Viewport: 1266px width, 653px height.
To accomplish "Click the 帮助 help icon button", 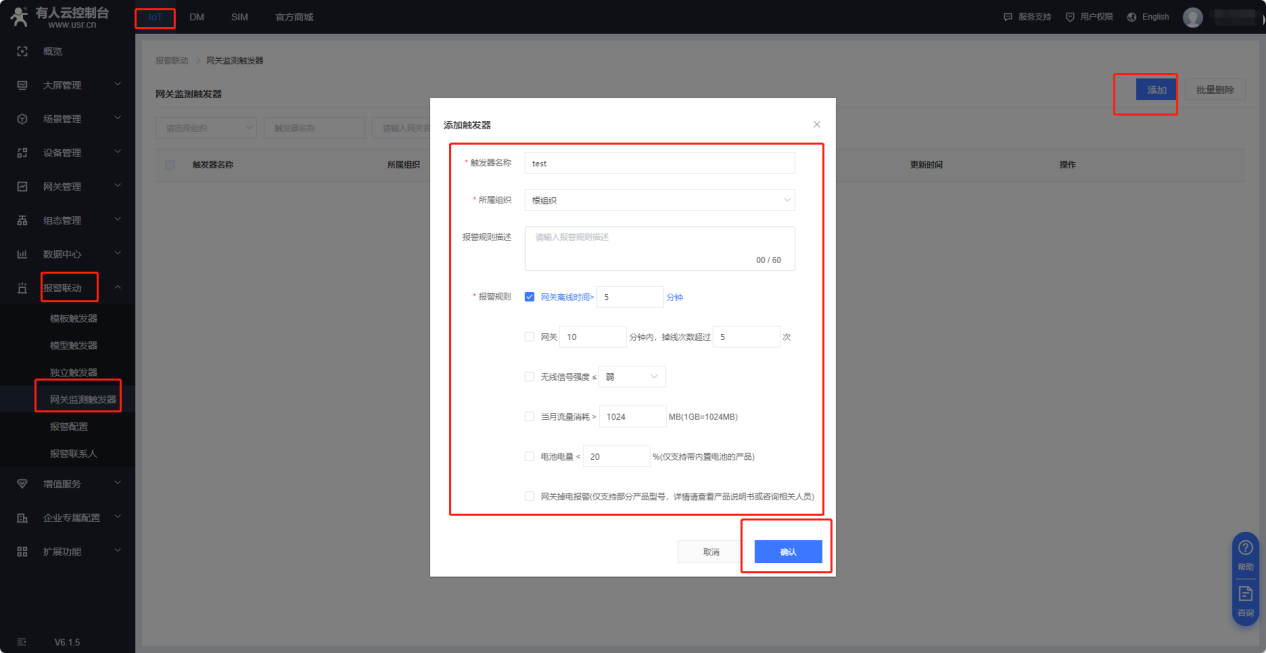I will [1245, 548].
